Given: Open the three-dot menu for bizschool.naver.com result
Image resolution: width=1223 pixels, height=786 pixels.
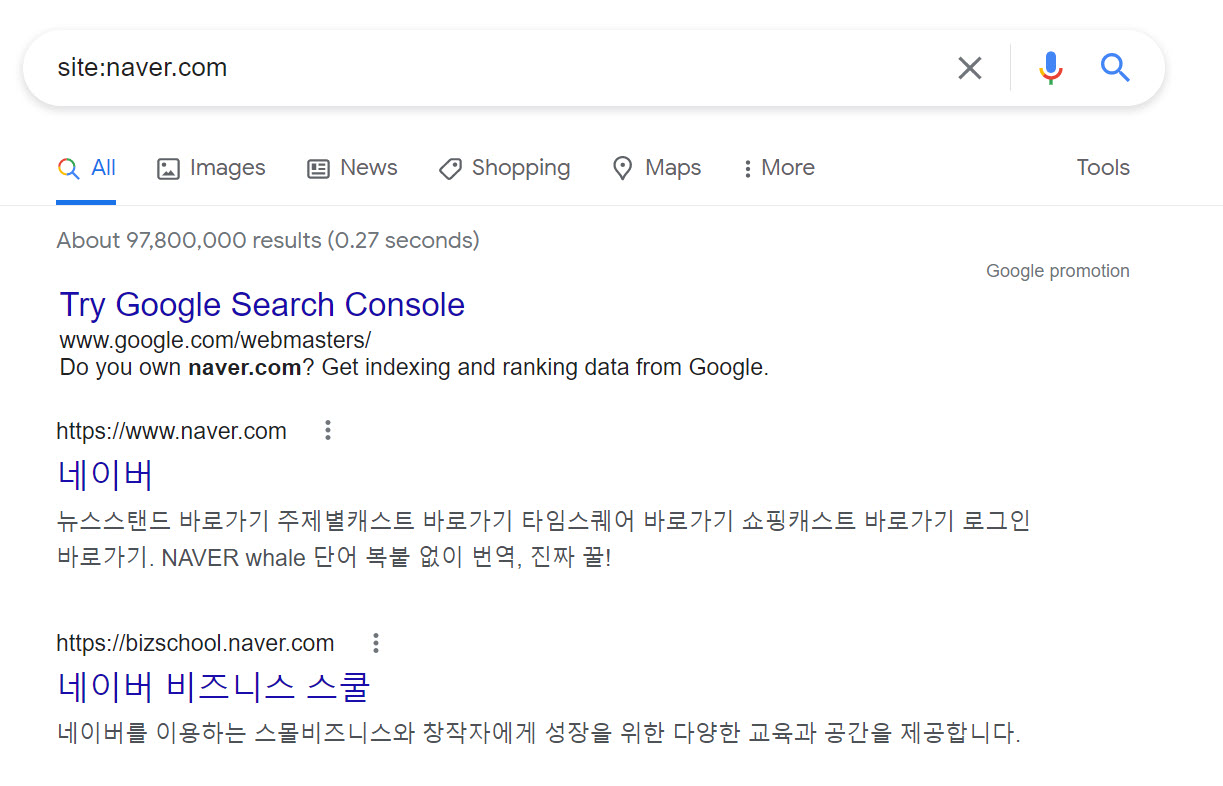Looking at the screenshot, I should tap(375, 643).
